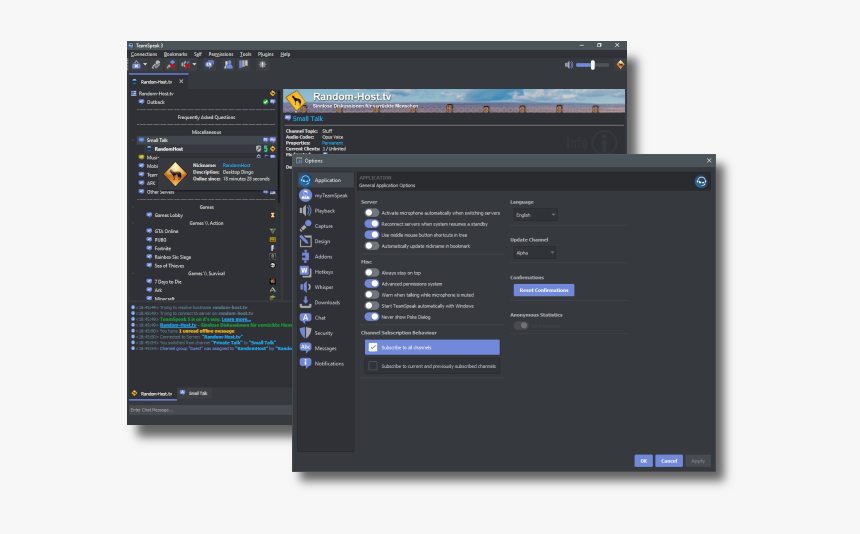The width and height of the screenshot is (860, 534).
Task: Open the bookmarks manager toolbar icon
Action: pyautogui.click(x=243, y=65)
